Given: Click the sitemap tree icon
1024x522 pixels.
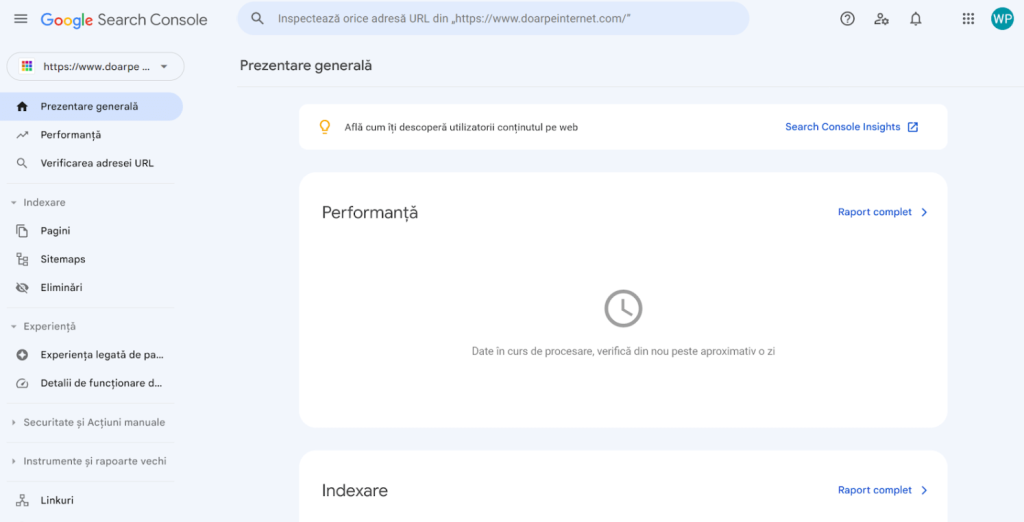Looking at the screenshot, I should pos(22,259).
